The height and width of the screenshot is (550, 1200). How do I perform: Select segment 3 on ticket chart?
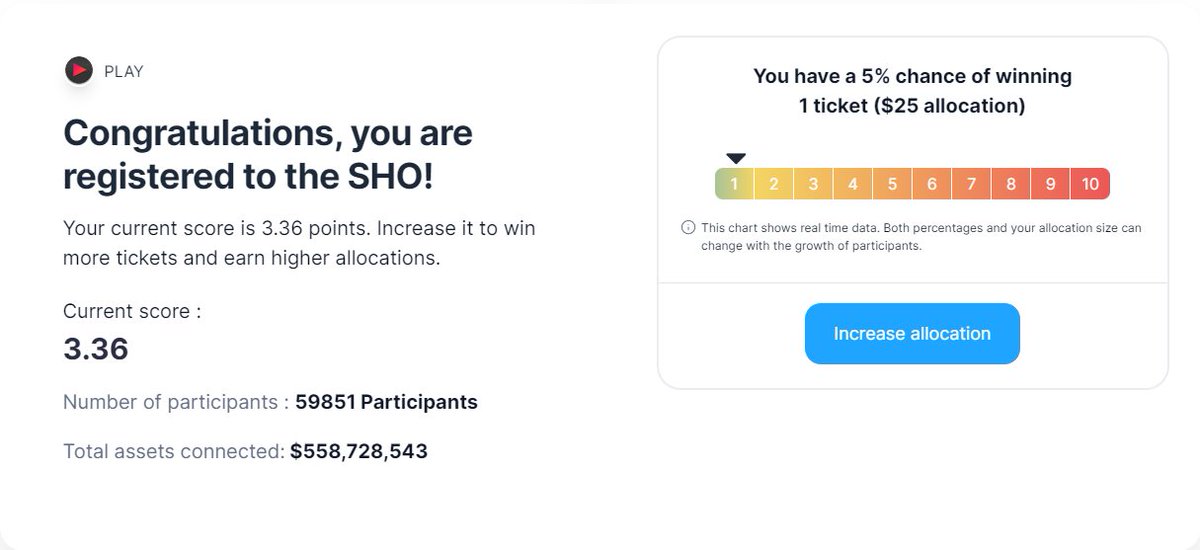[813, 184]
